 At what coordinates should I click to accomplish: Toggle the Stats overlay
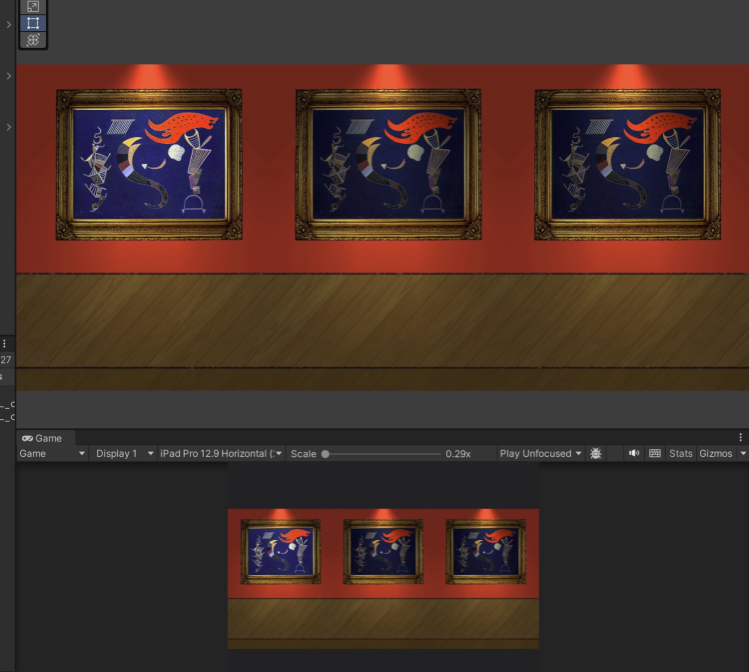click(x=681, y=453)
